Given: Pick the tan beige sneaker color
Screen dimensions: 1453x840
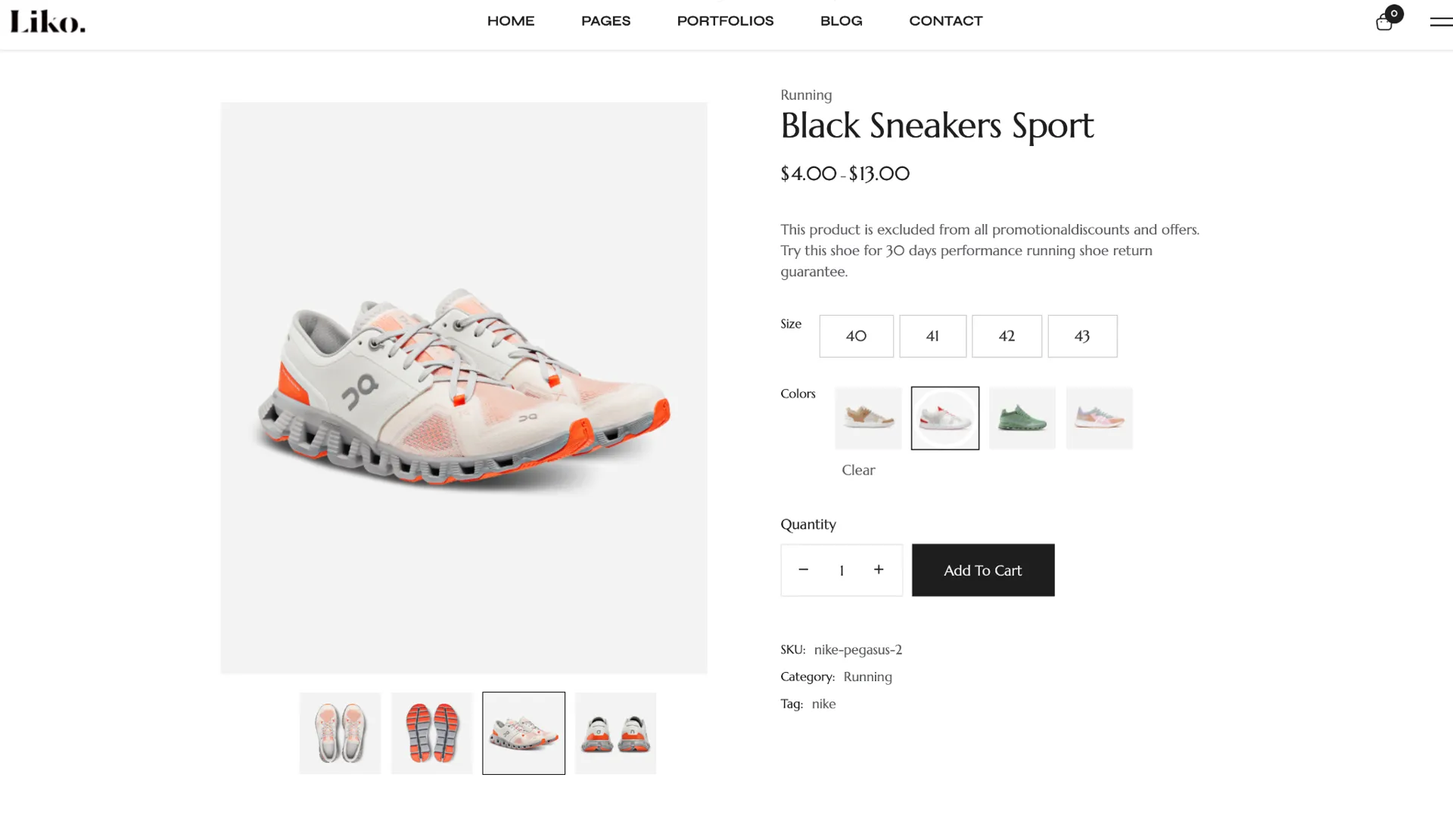Looking at the screenshot, I should pyautogui.click(x=868, y=418).
